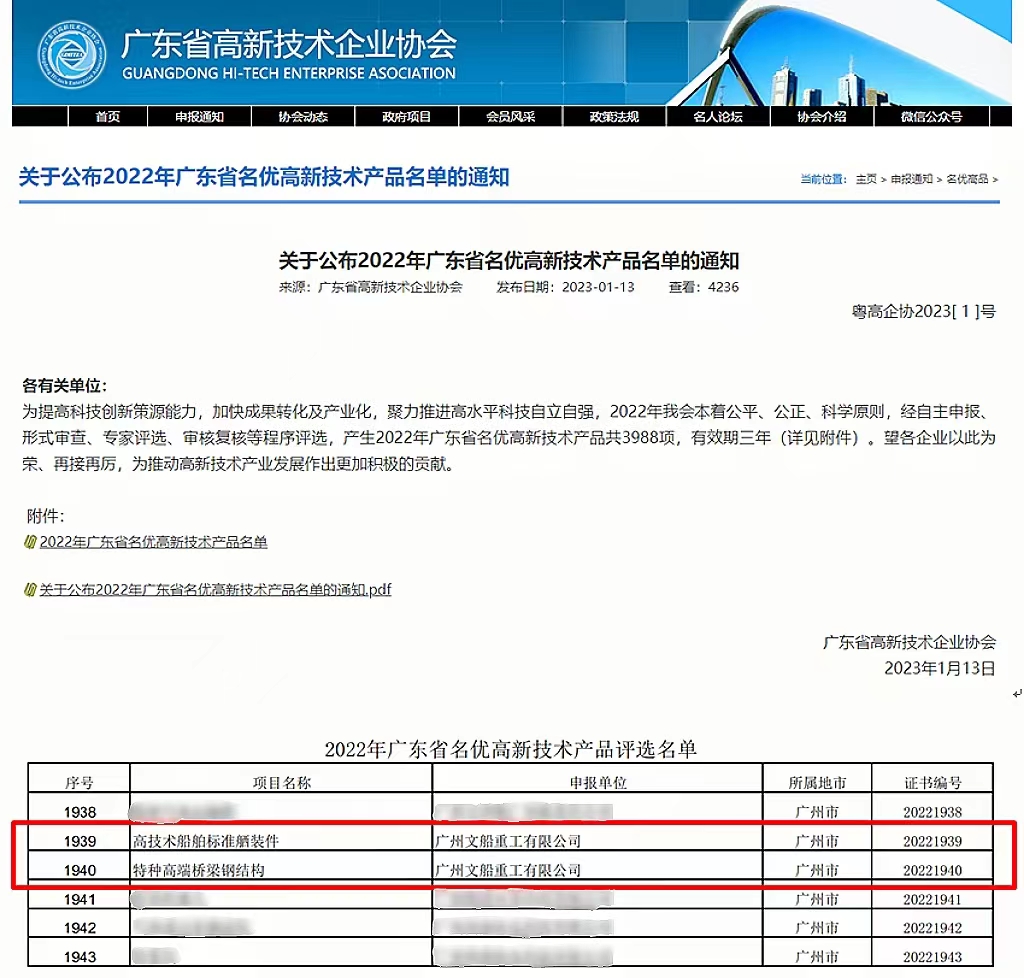Screen dimensions: 1024x978
Task: Open the 首页 navigation item
Action: (x=108, y=117)
